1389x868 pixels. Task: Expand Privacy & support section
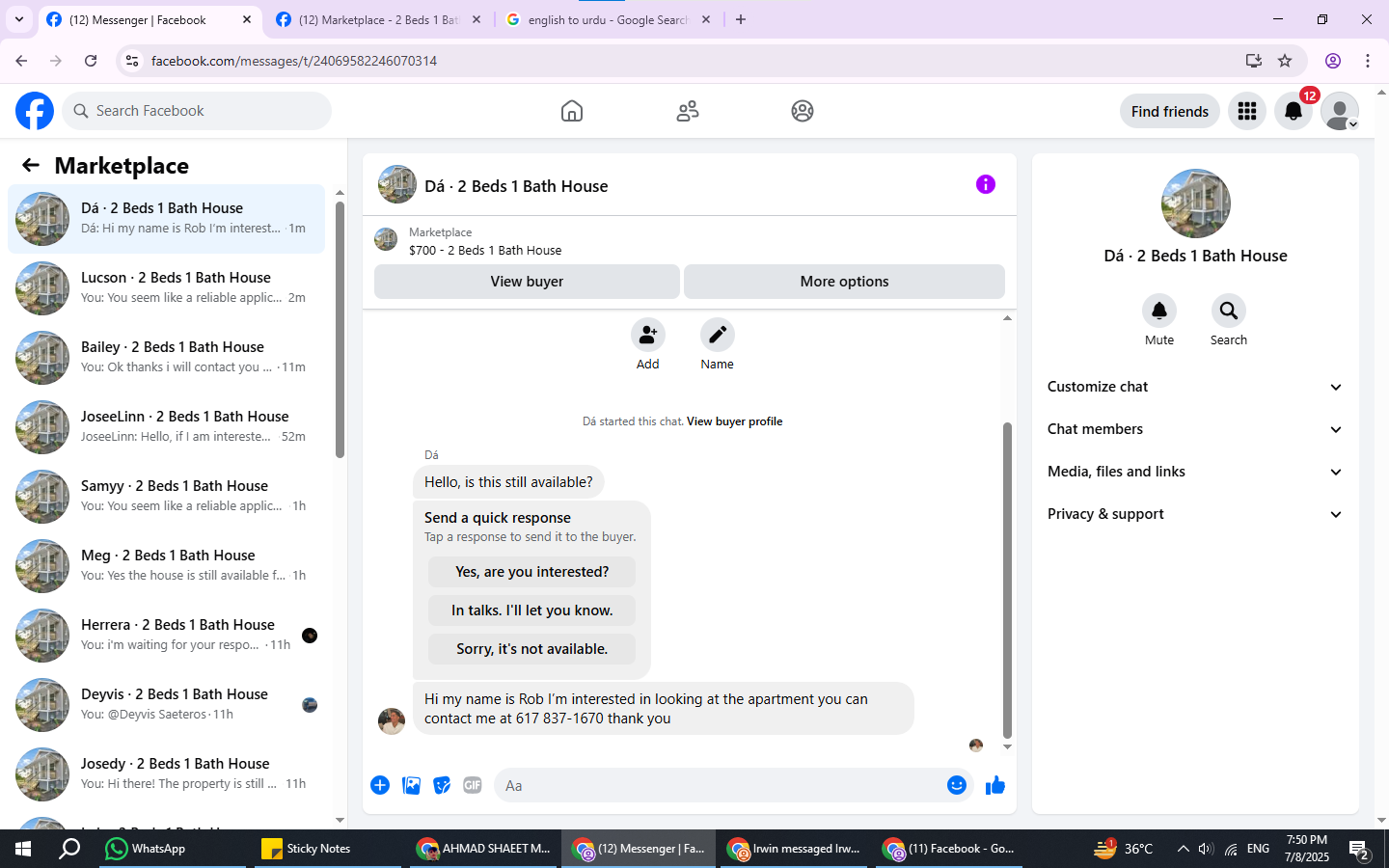pyautogui.click(x=1195, y=514)
